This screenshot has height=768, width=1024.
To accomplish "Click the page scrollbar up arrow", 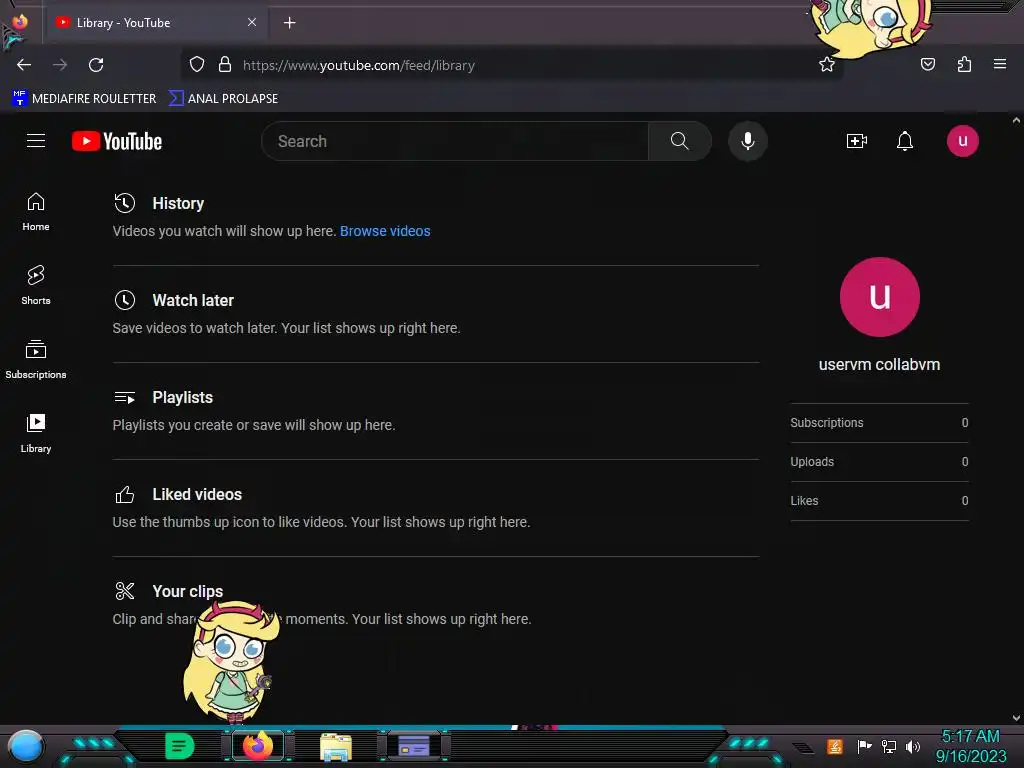I will tap(1016, 120).
